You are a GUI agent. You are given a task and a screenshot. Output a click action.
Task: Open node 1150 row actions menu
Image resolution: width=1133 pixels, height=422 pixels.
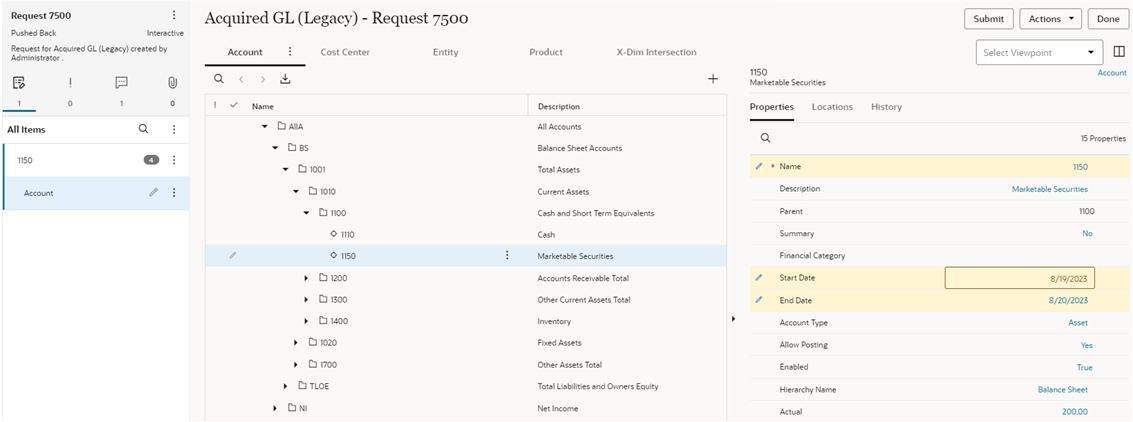[507, 256]
